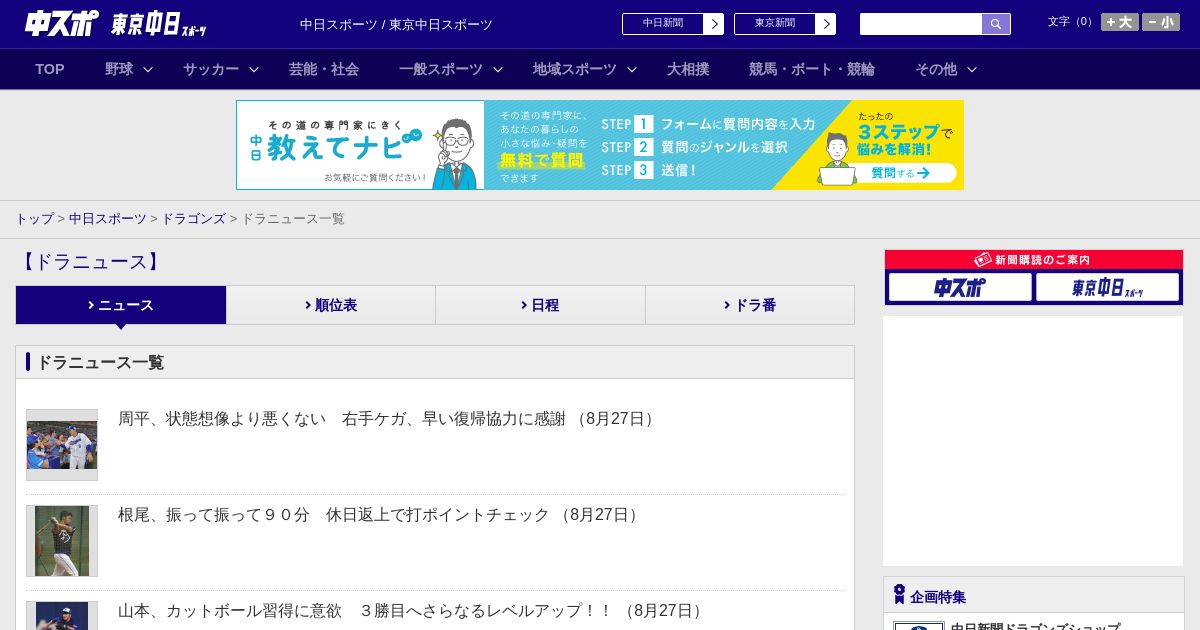Click the arrow beside 中日新聞
Screen dimensions: 1200x630
(x=714, y=24)
